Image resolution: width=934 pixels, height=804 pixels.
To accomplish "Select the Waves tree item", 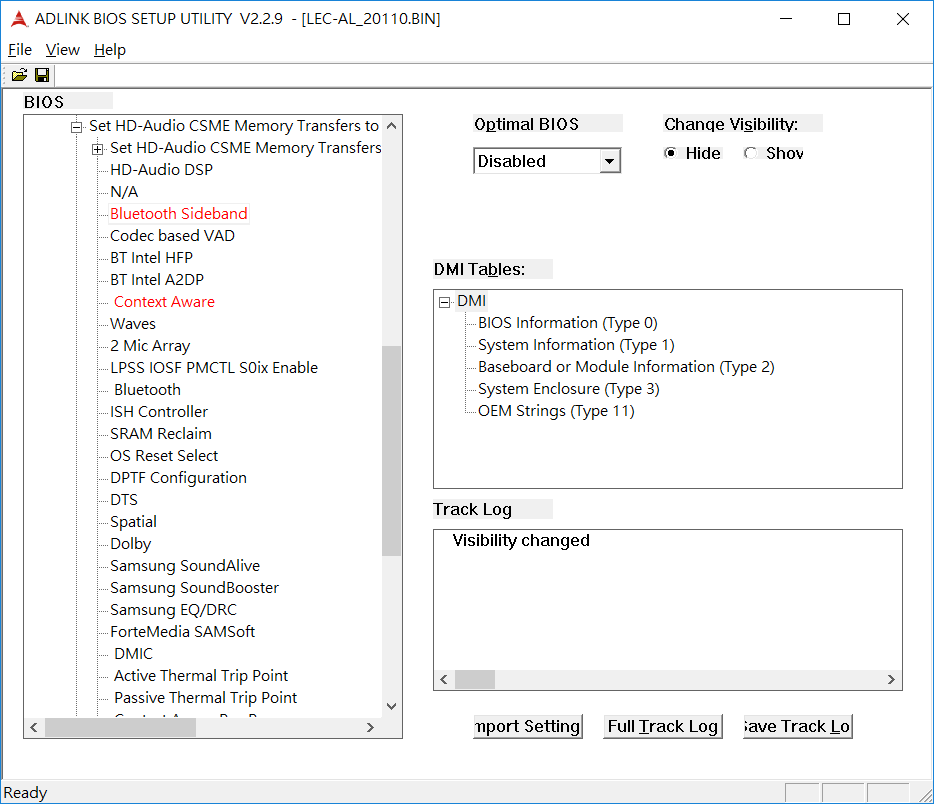I will pyautogui.click(x=133, y=324).
